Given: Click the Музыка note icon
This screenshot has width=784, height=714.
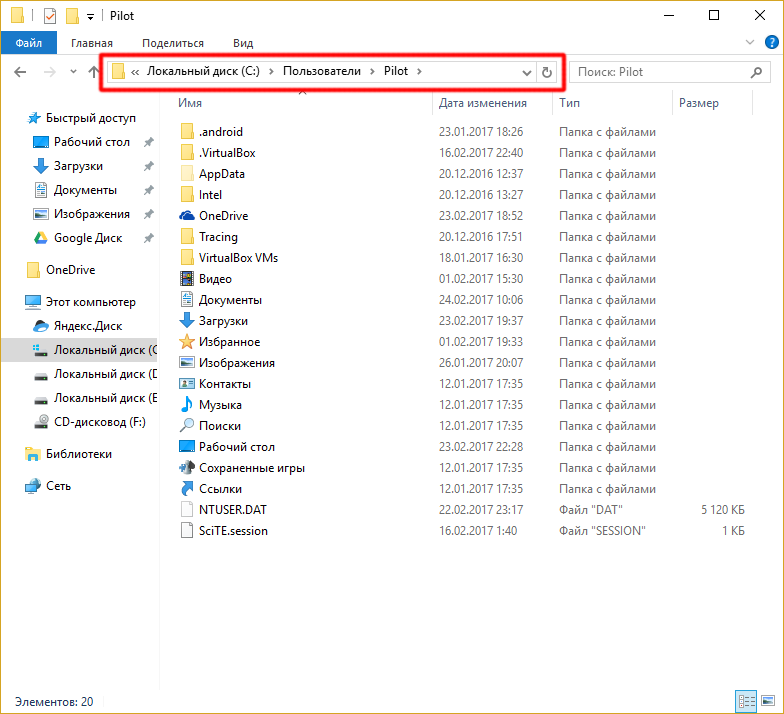Looking at the screenshot, I should (186, 404).
